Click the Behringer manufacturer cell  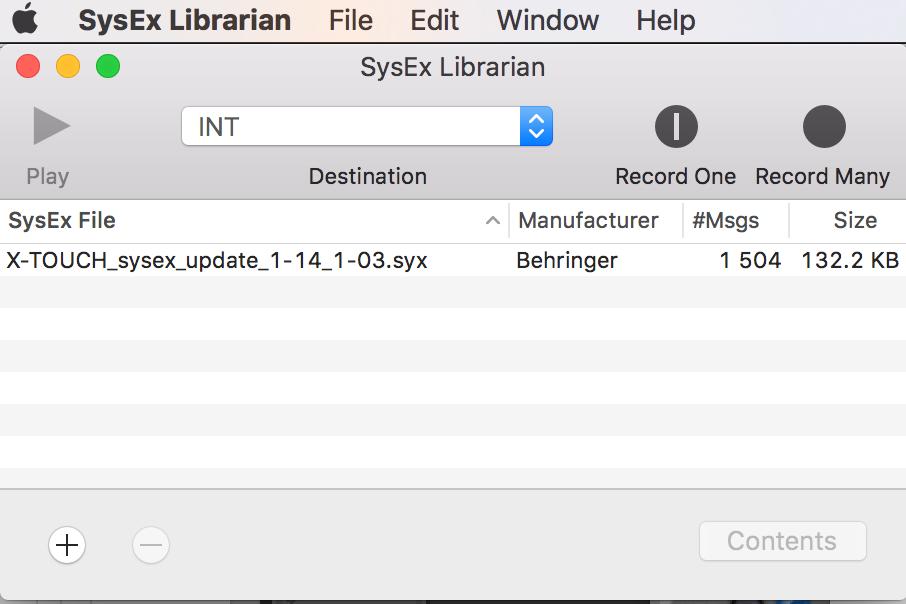567,261
